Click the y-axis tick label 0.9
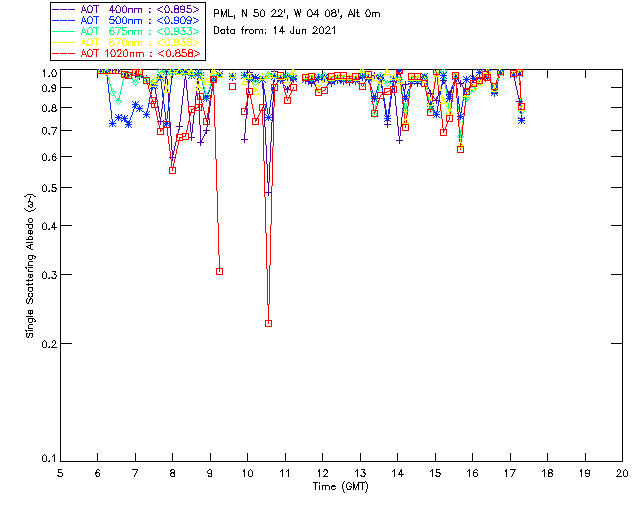 (49, 88)
